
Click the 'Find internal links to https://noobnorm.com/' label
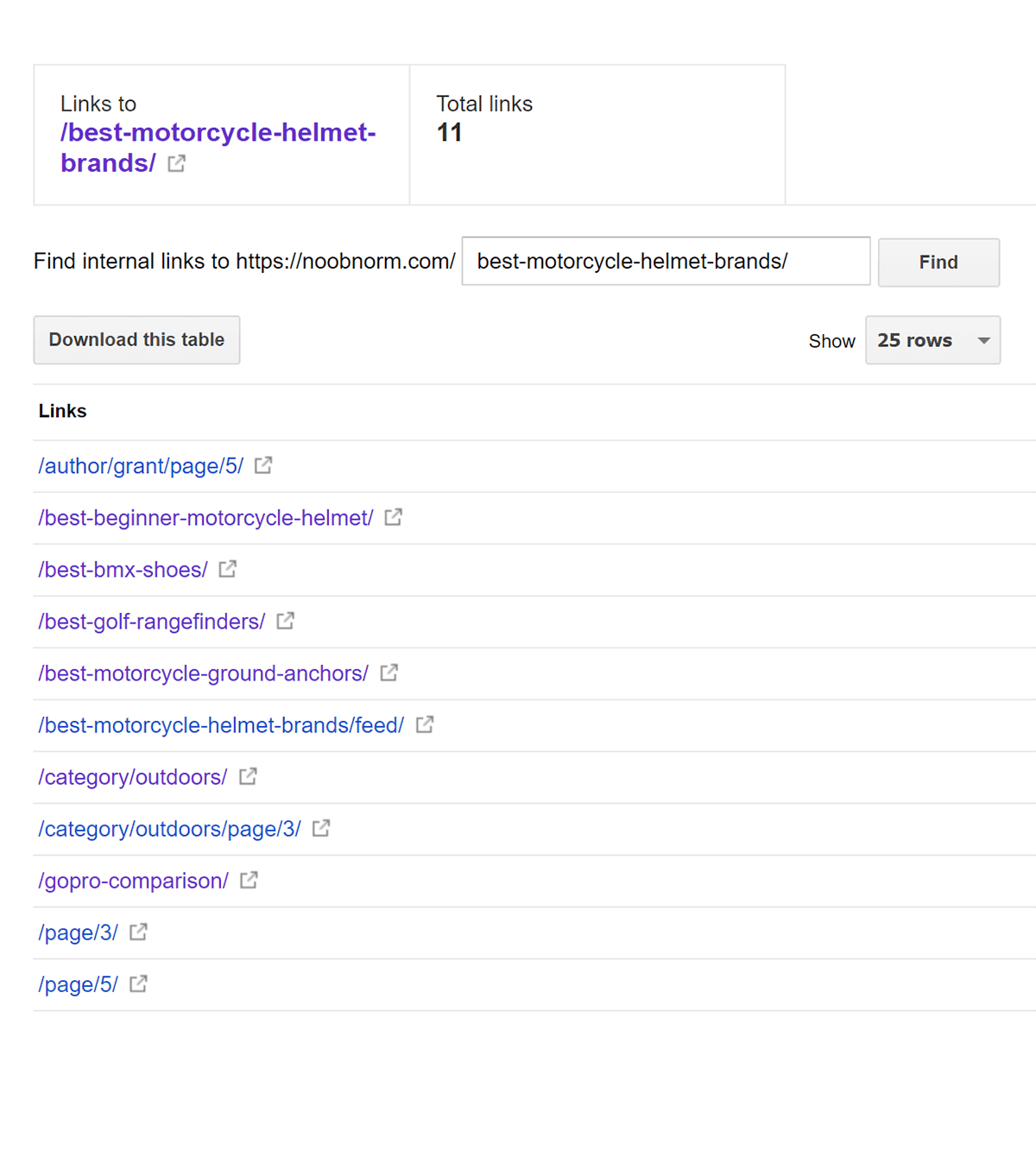coord(244,261)
